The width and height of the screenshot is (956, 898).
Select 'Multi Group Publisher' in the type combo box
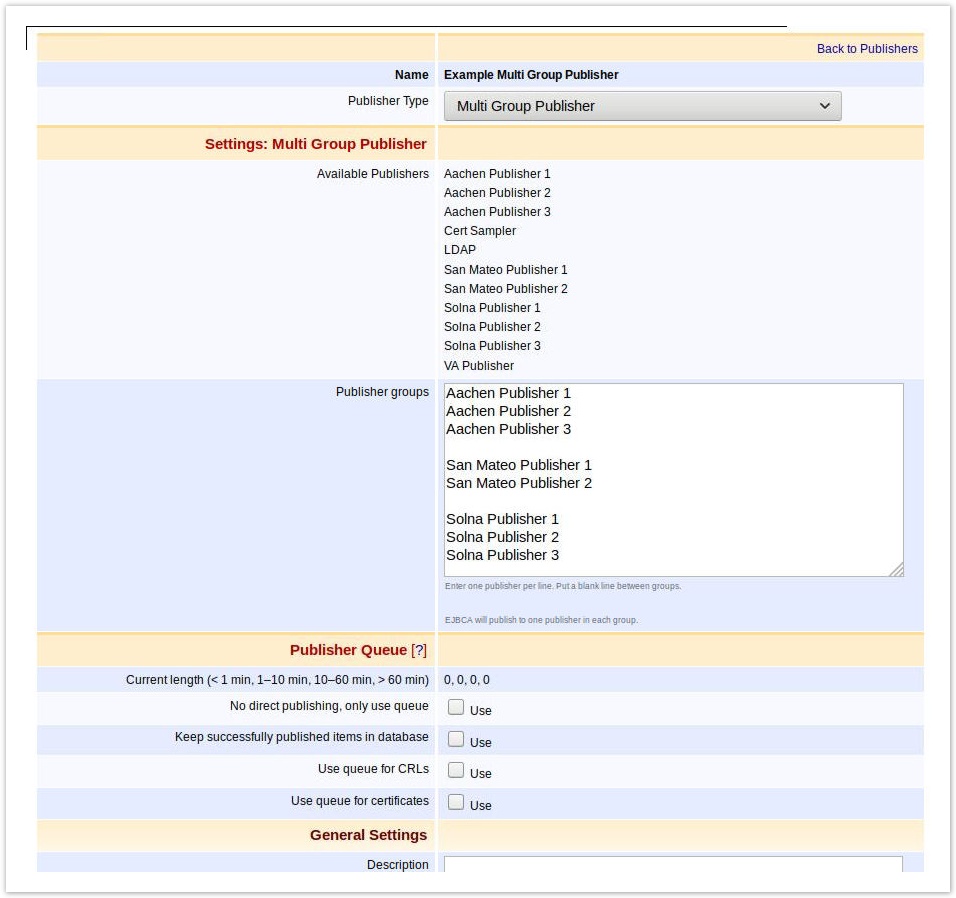tap(641, 105)
